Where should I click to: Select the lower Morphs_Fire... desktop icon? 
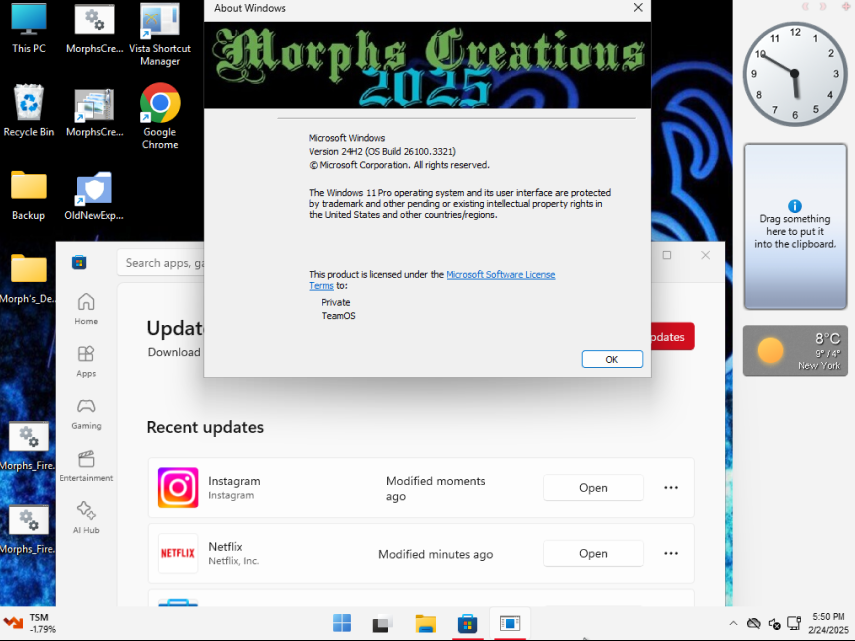28,529
